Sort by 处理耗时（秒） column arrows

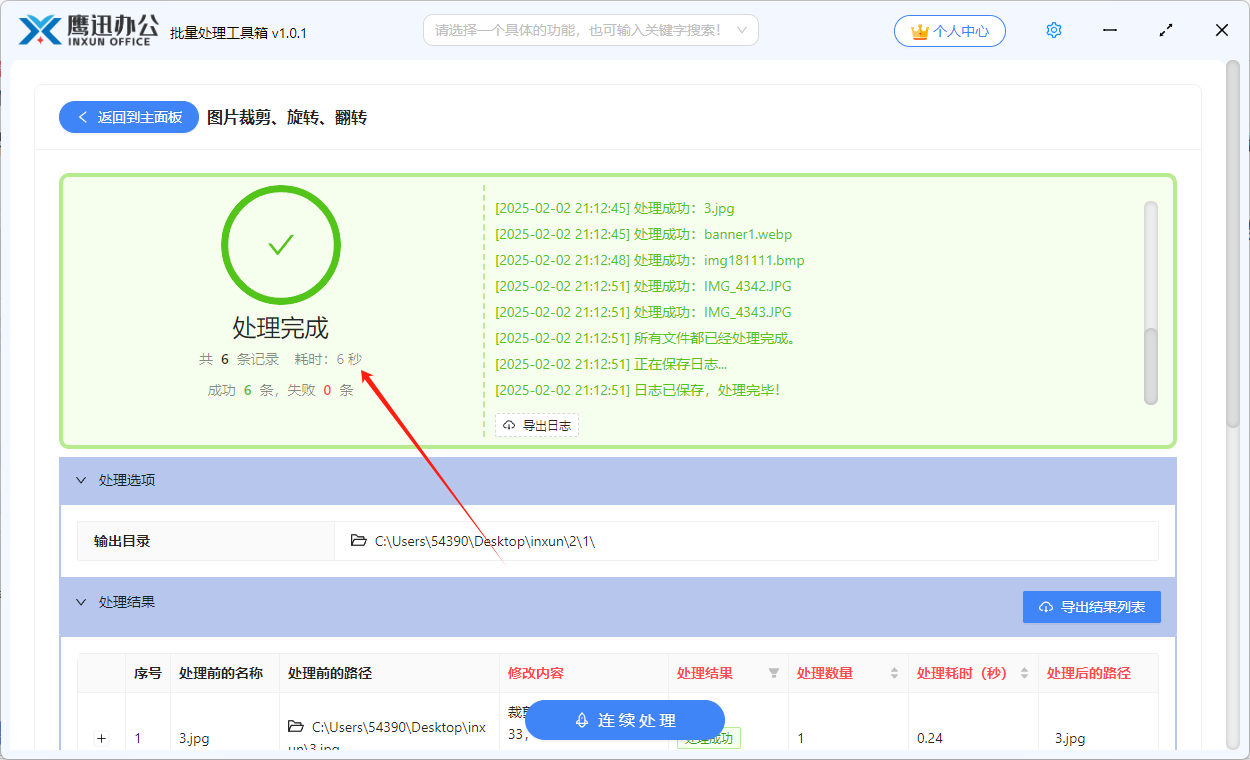coord(1024,673)
